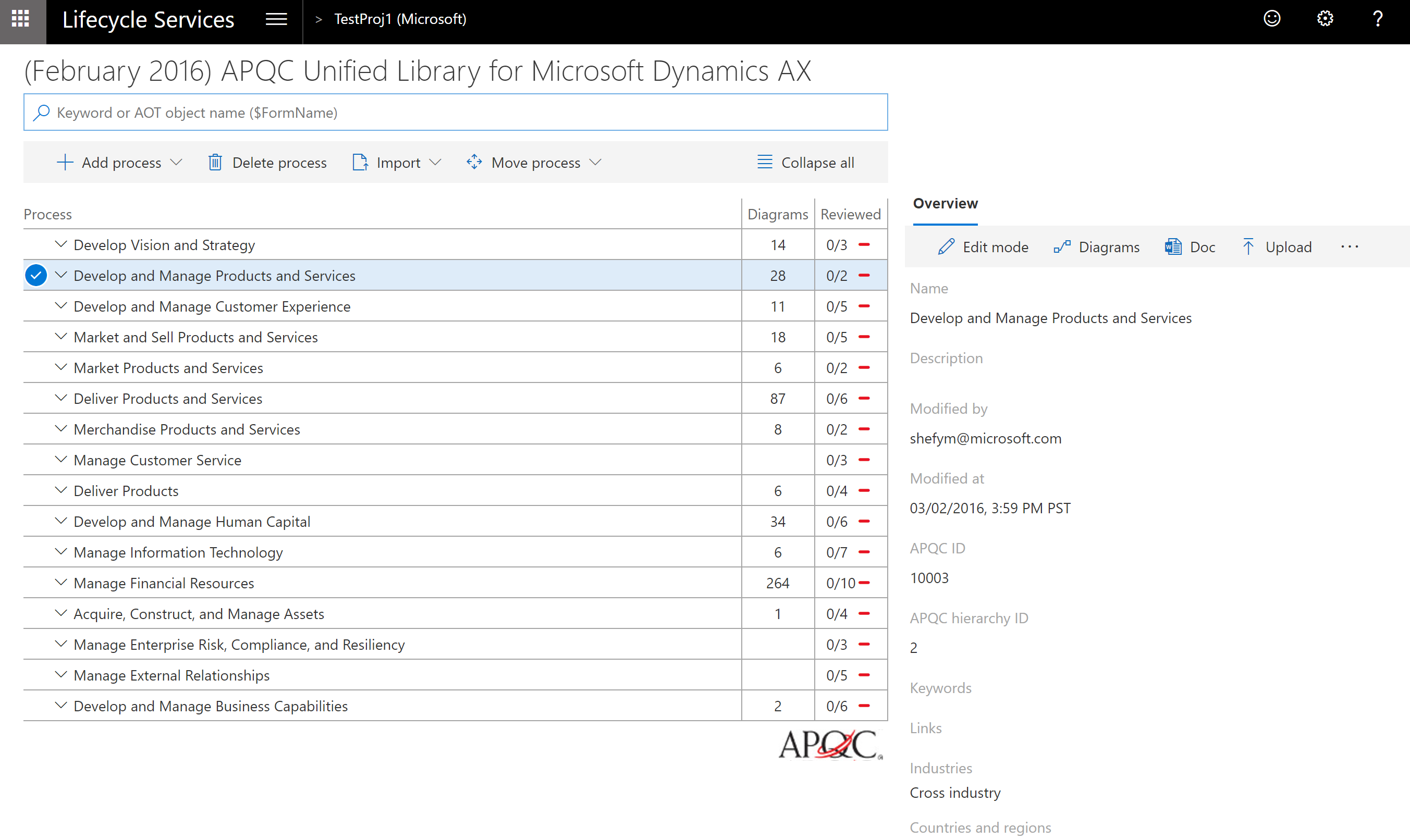Click the keyword search input field
This screenshot has width=1410, height=840.
(455, 112)
